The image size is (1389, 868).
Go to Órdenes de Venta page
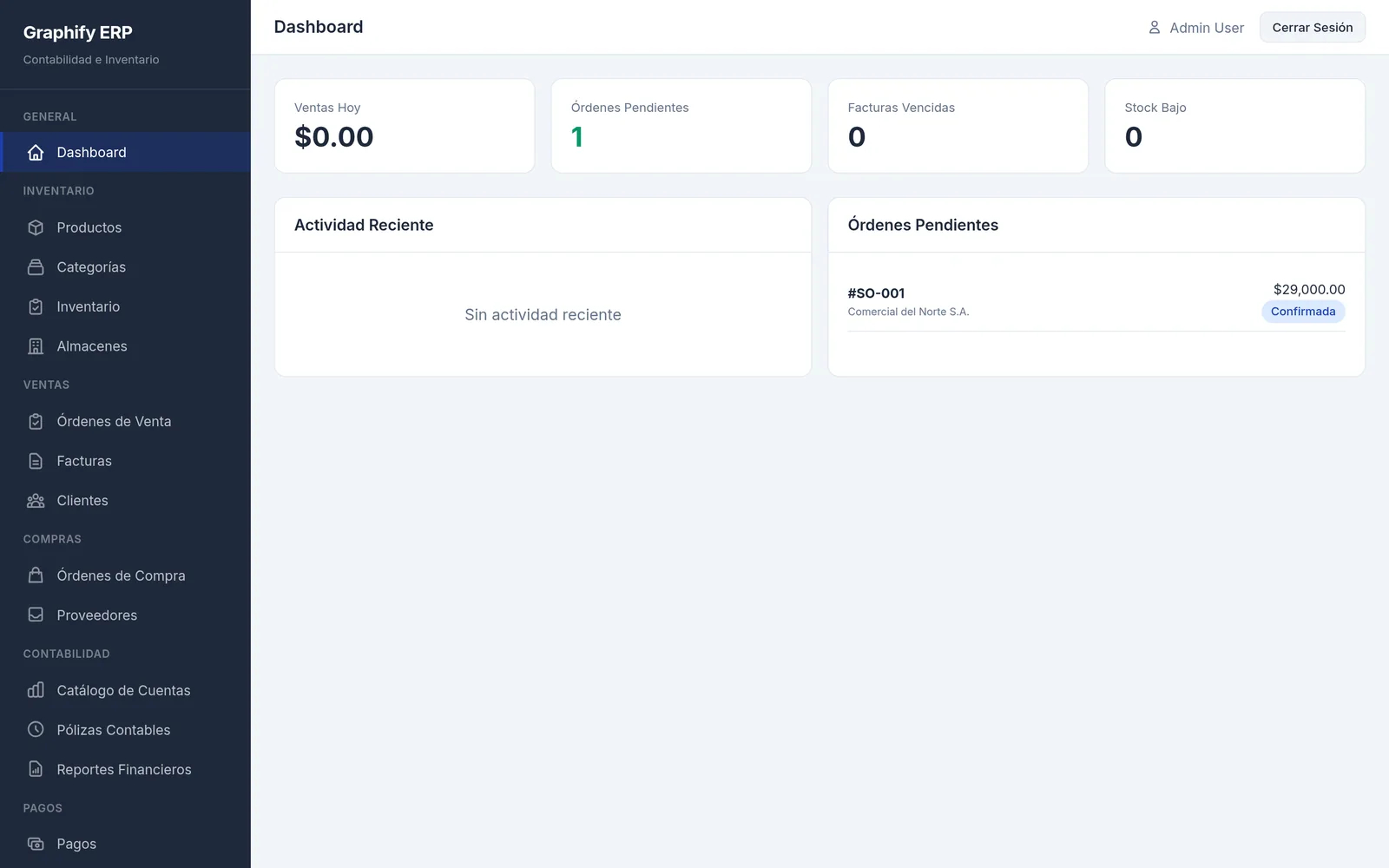point(125,421)
